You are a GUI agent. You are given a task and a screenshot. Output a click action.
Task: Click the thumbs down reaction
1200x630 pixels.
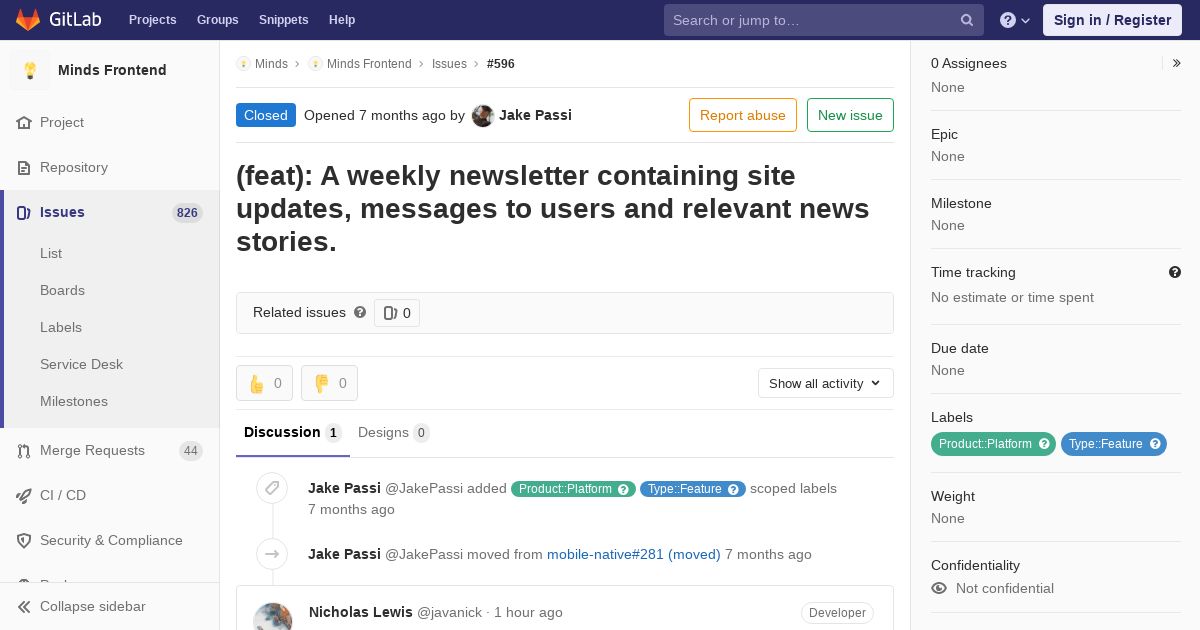329,383
